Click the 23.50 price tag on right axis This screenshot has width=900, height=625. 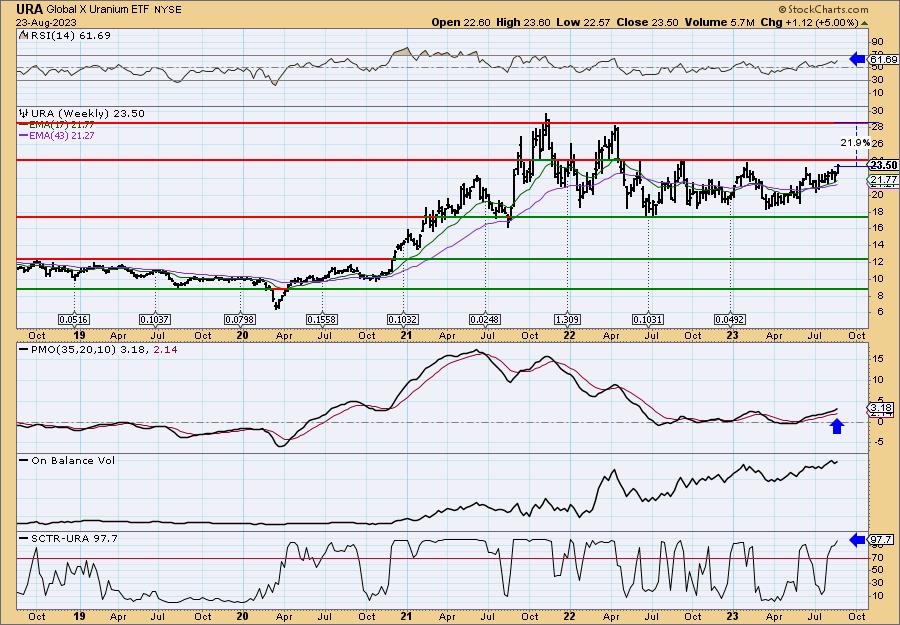coord(883,165)
